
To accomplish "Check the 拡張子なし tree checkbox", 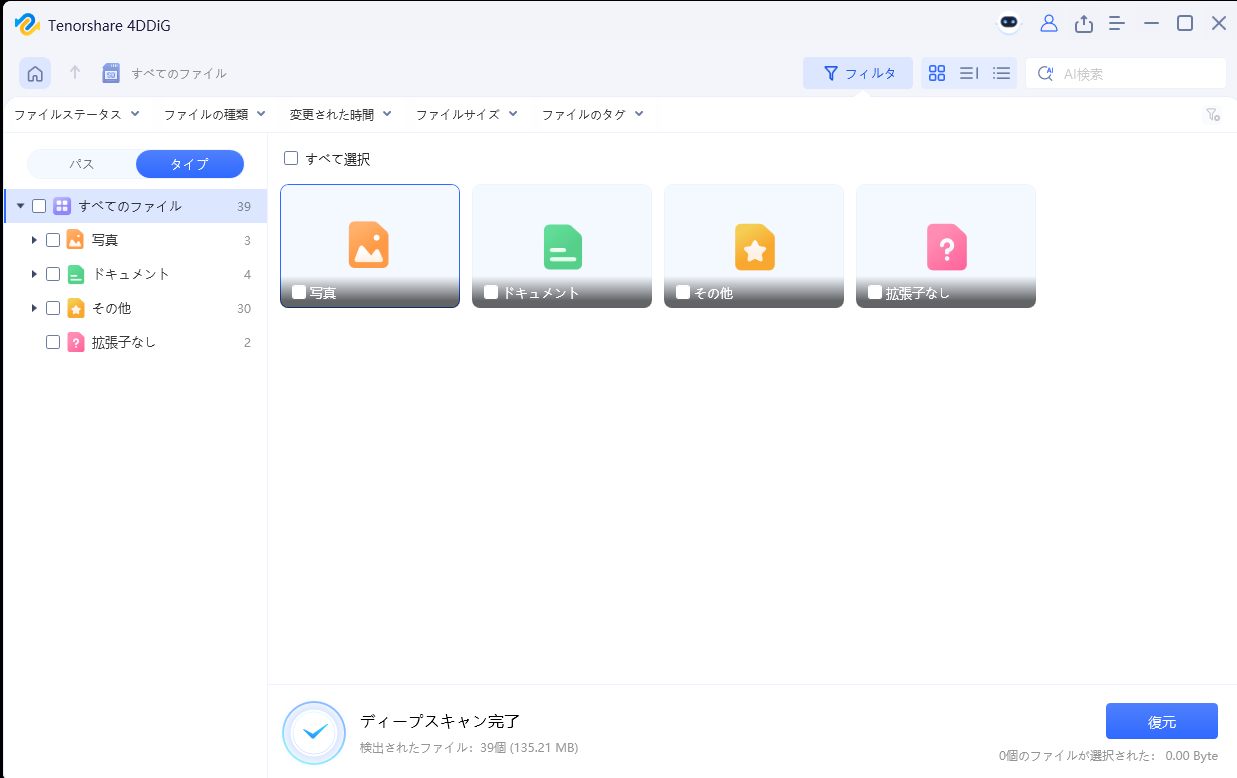I will point(53,342).
